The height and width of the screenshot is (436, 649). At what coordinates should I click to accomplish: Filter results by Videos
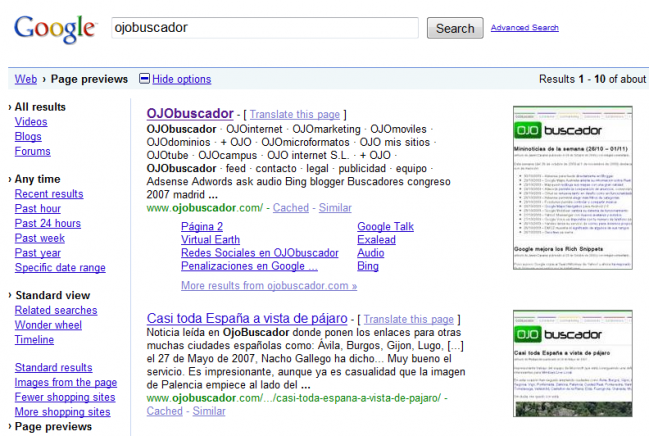31,122
